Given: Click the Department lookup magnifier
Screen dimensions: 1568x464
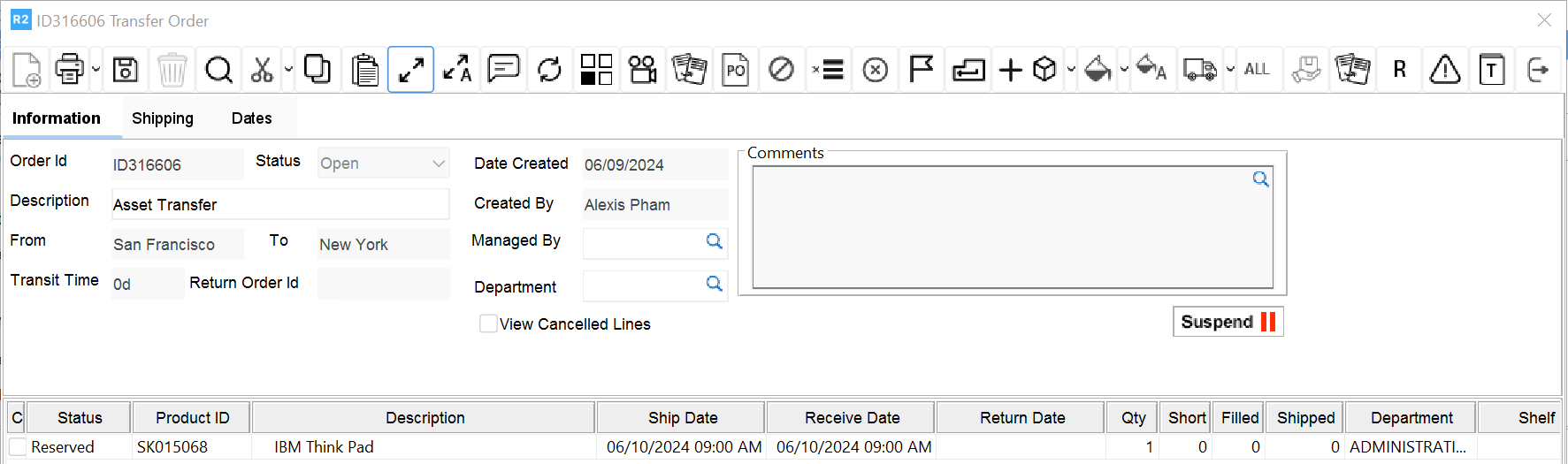Looking at the screenshot, I should (x=715, y=284).
